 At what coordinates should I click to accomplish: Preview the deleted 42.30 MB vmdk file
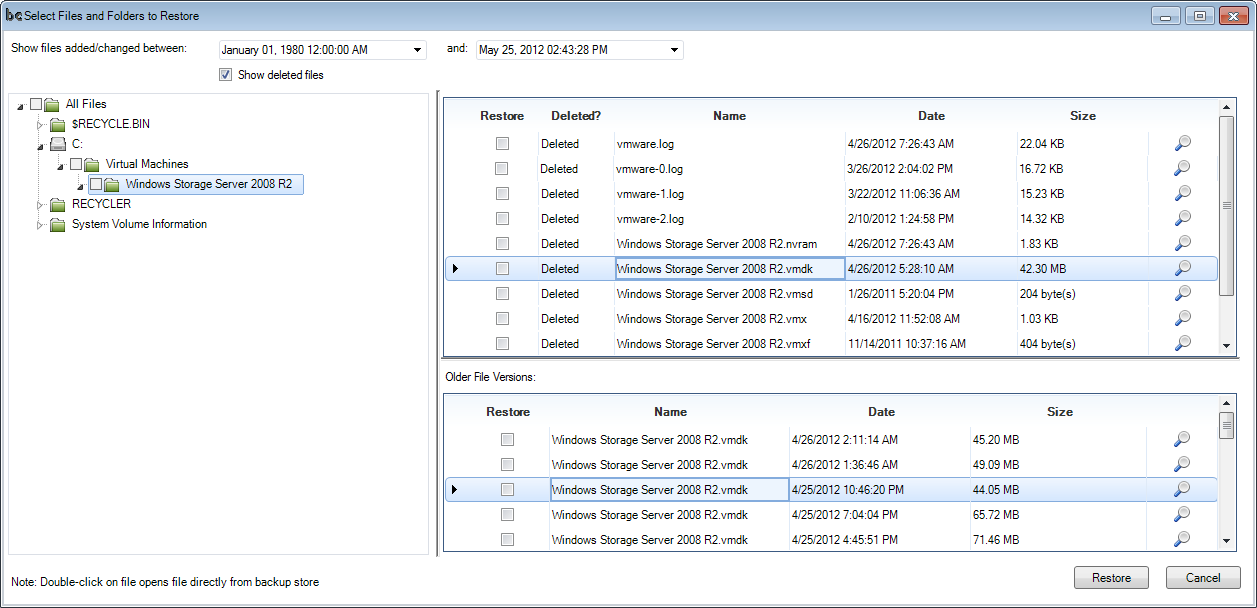tap(1182, 268)
